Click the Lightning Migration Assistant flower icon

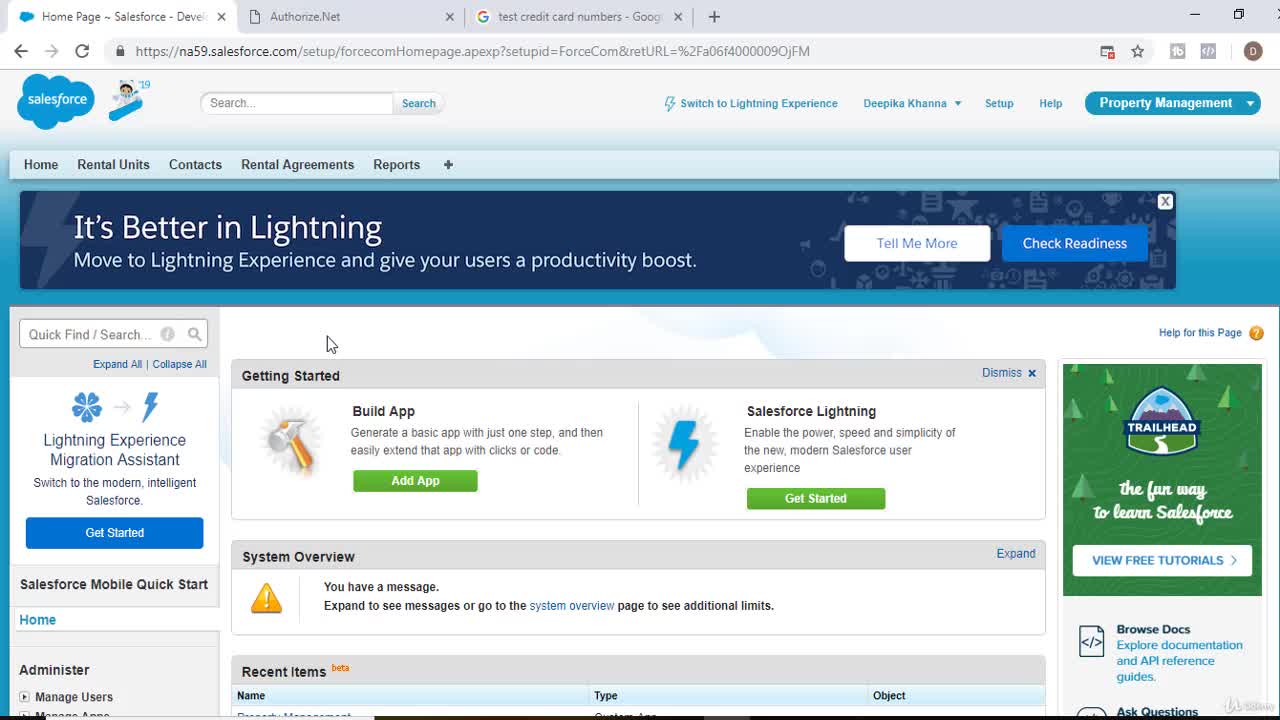87,407
